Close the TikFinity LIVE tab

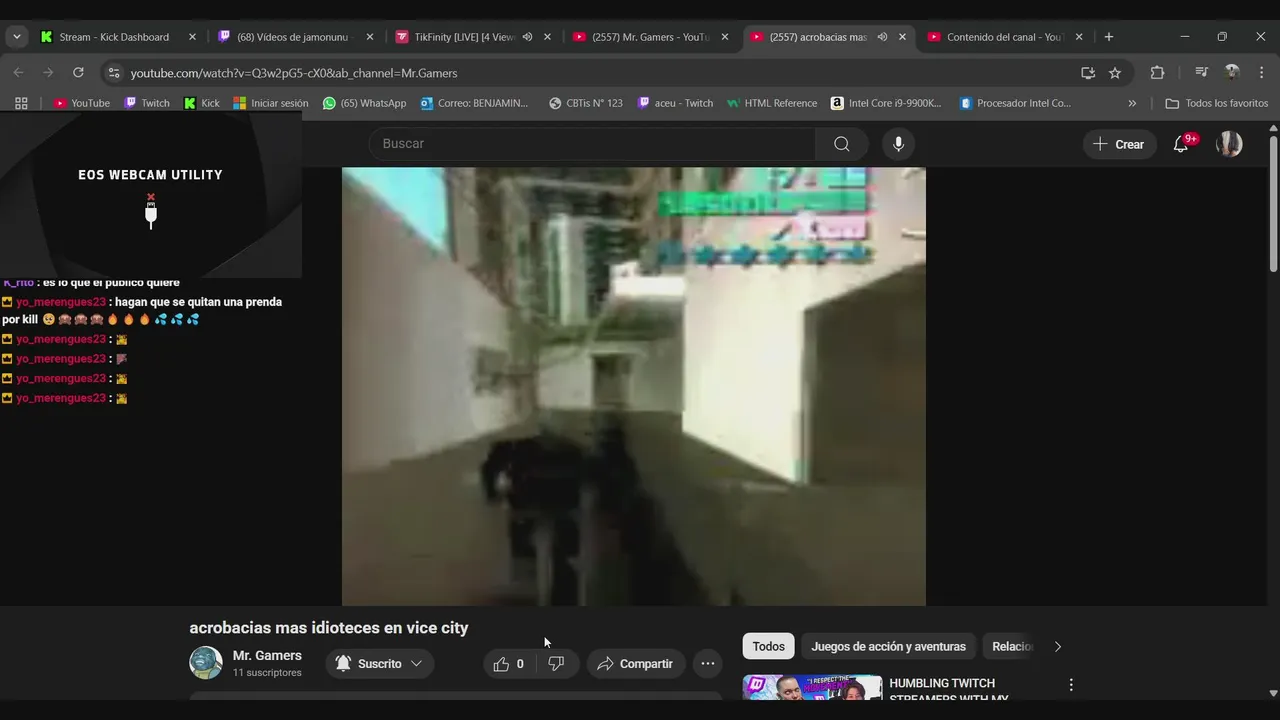pos(547,37)
